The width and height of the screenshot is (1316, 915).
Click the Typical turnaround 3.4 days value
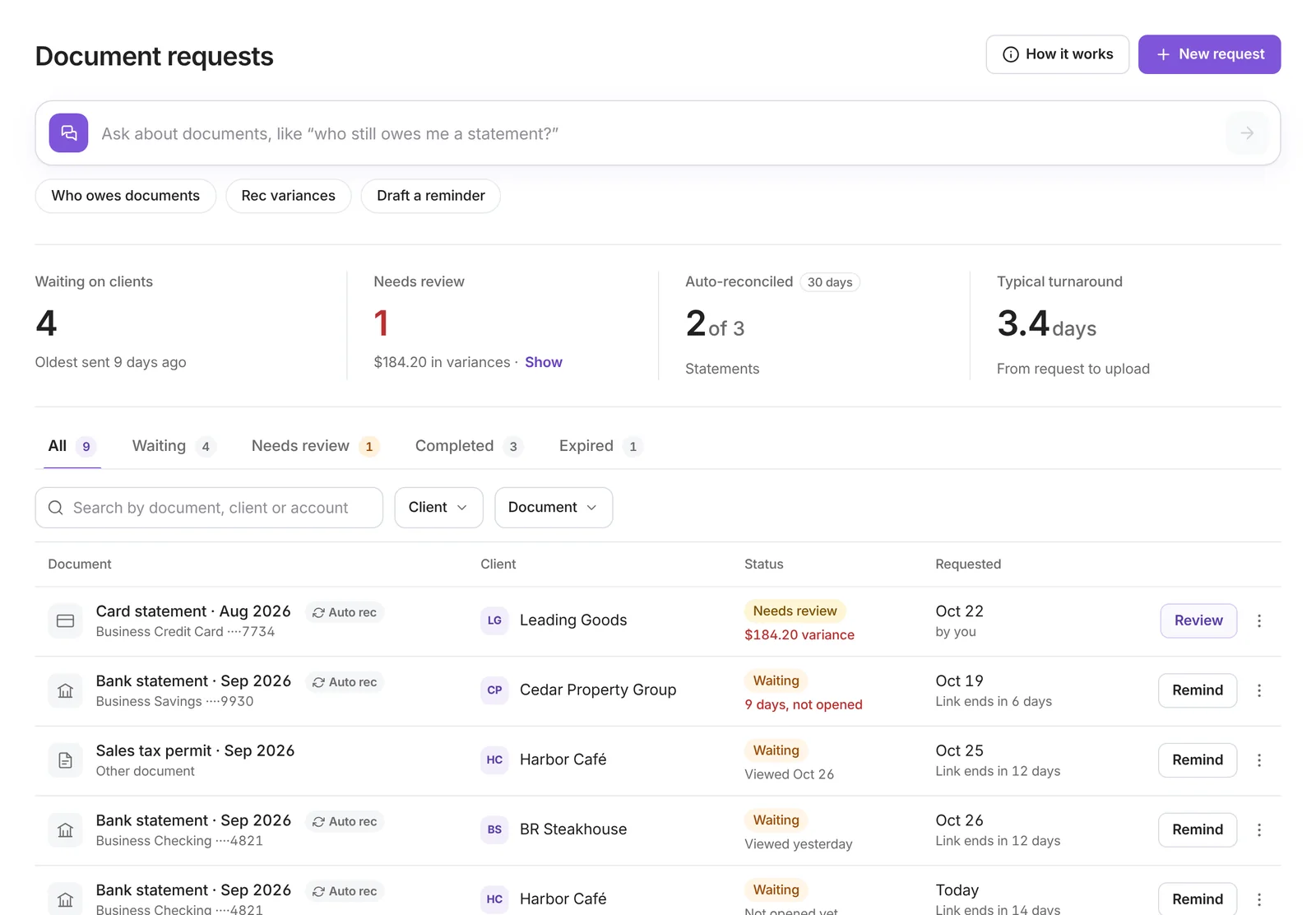point(1046,323)
